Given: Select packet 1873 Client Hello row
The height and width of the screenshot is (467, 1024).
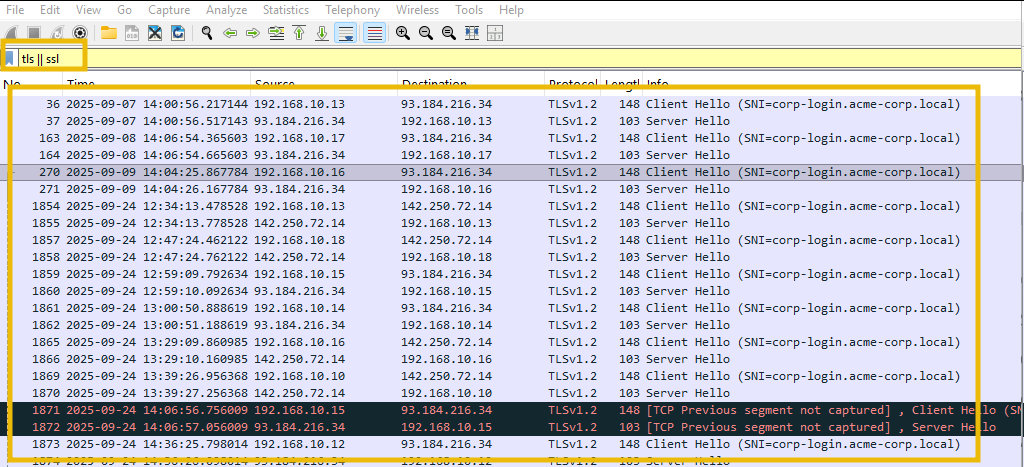Looking at the screenshot, I should (512, 444).
